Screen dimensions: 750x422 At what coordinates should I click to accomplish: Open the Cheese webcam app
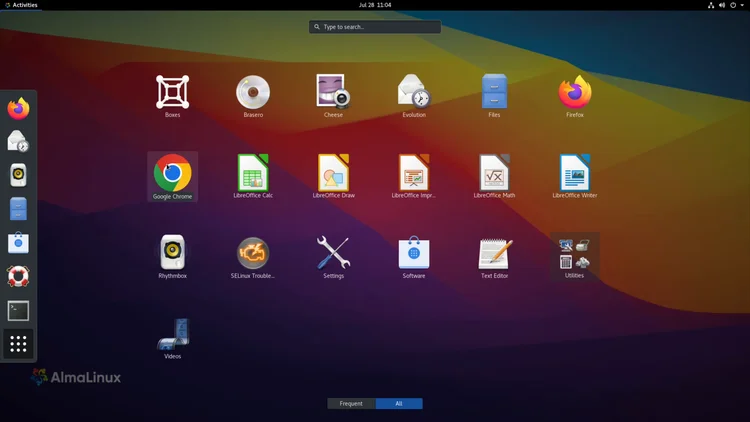click(333, 96)
